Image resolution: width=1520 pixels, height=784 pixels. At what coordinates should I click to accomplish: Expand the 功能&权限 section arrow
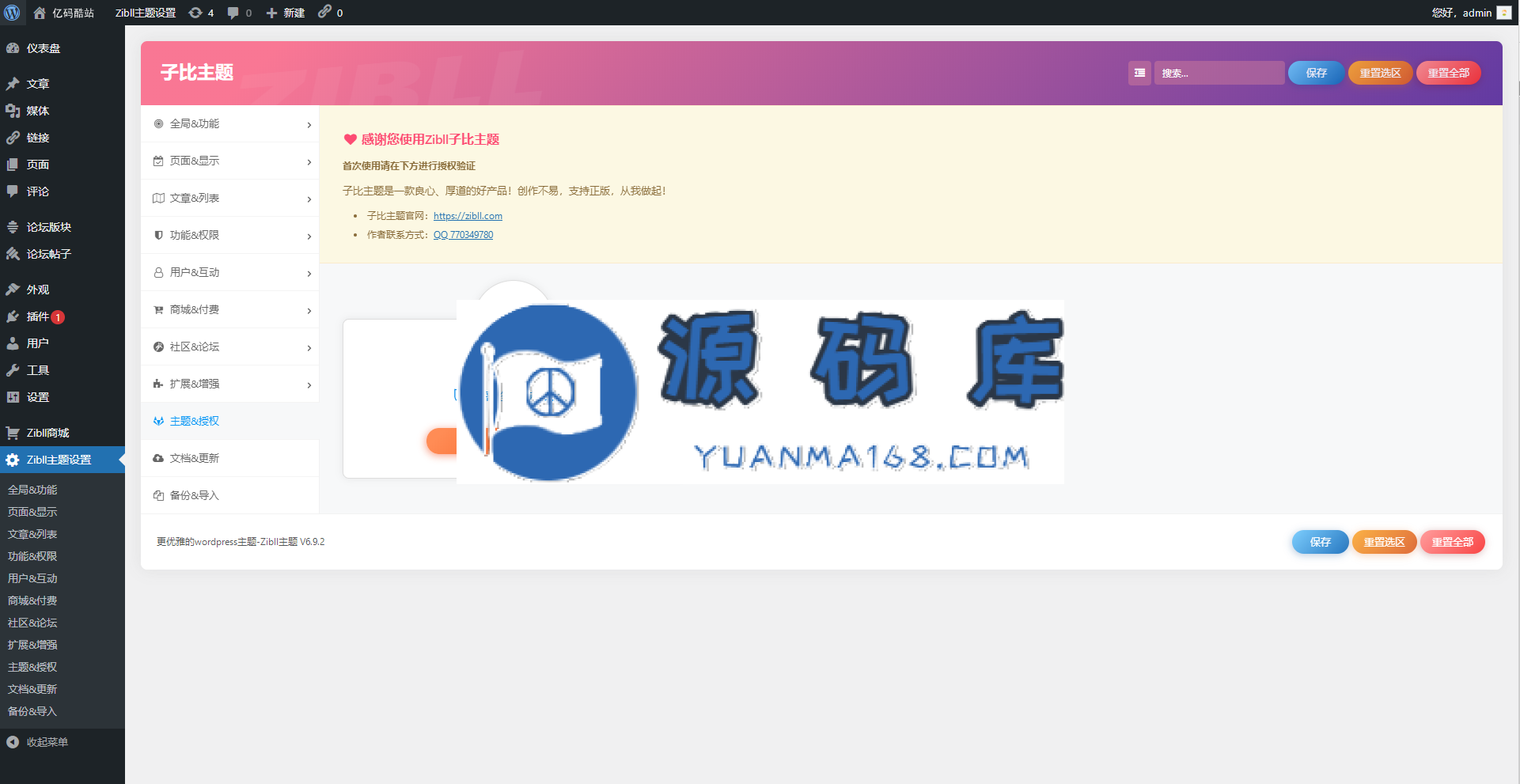309,237
